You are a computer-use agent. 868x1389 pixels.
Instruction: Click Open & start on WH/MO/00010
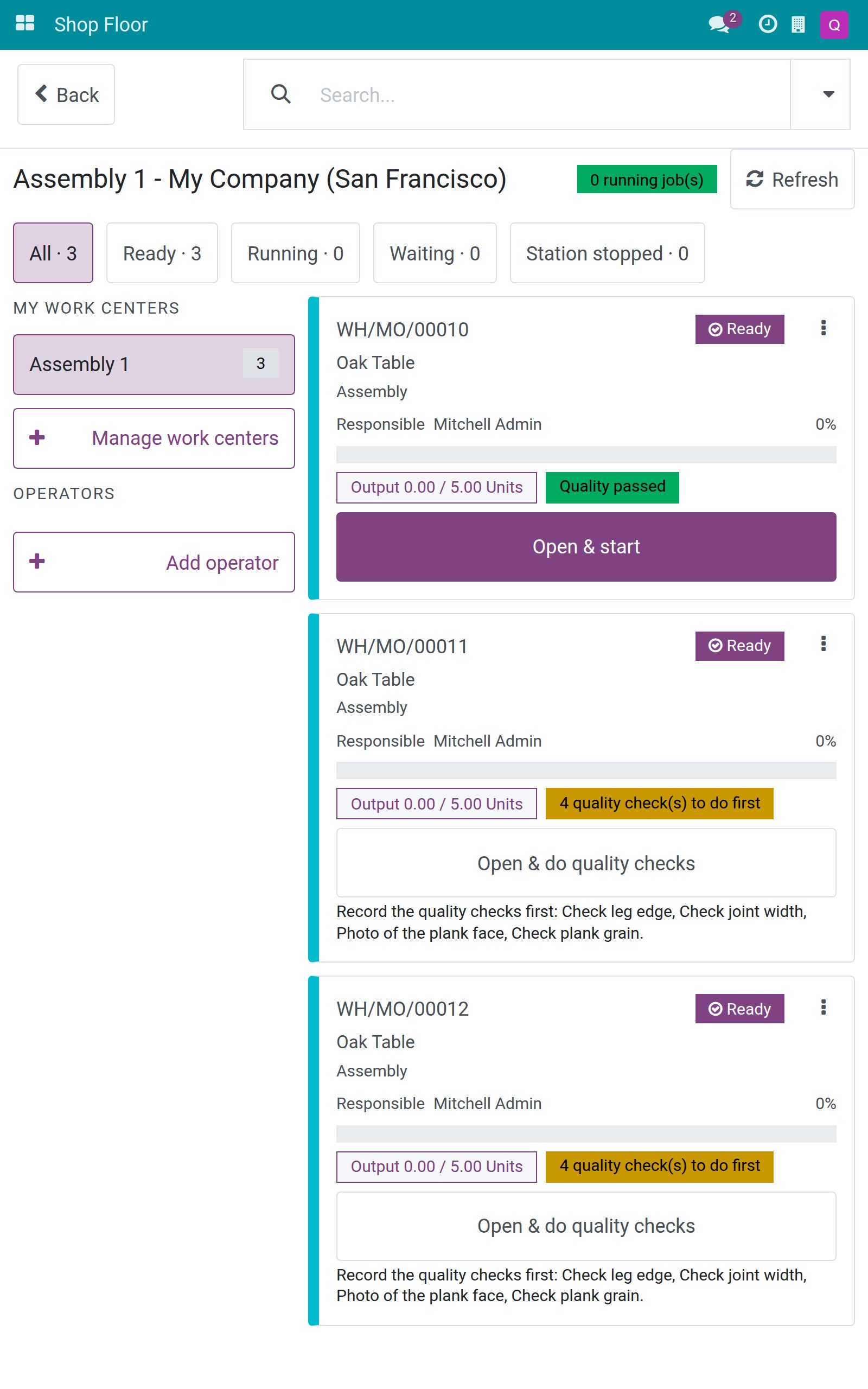pyautogui.click(x=586, y=547)
